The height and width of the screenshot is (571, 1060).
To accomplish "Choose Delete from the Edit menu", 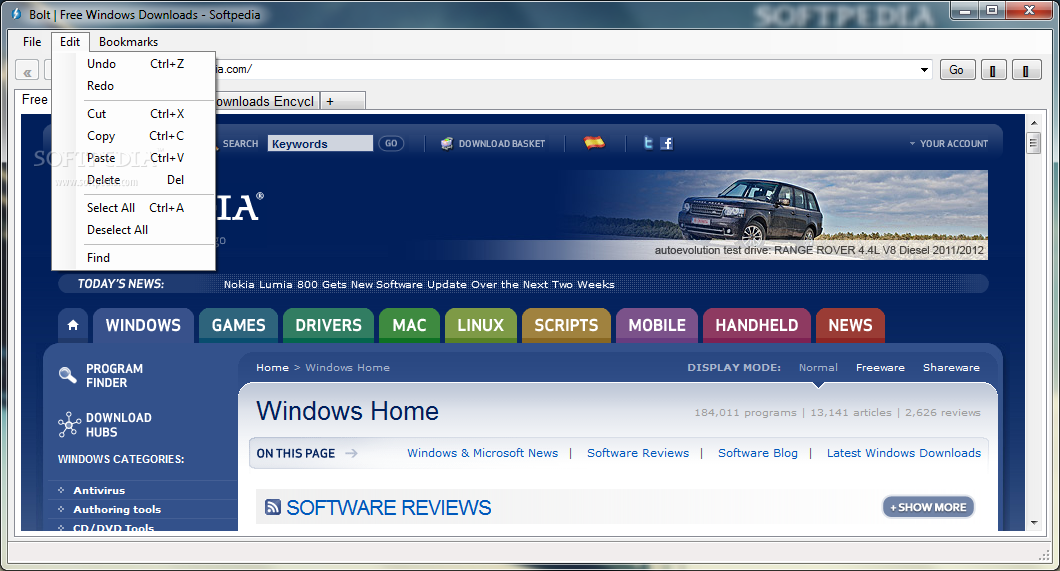I will point(134,180).
